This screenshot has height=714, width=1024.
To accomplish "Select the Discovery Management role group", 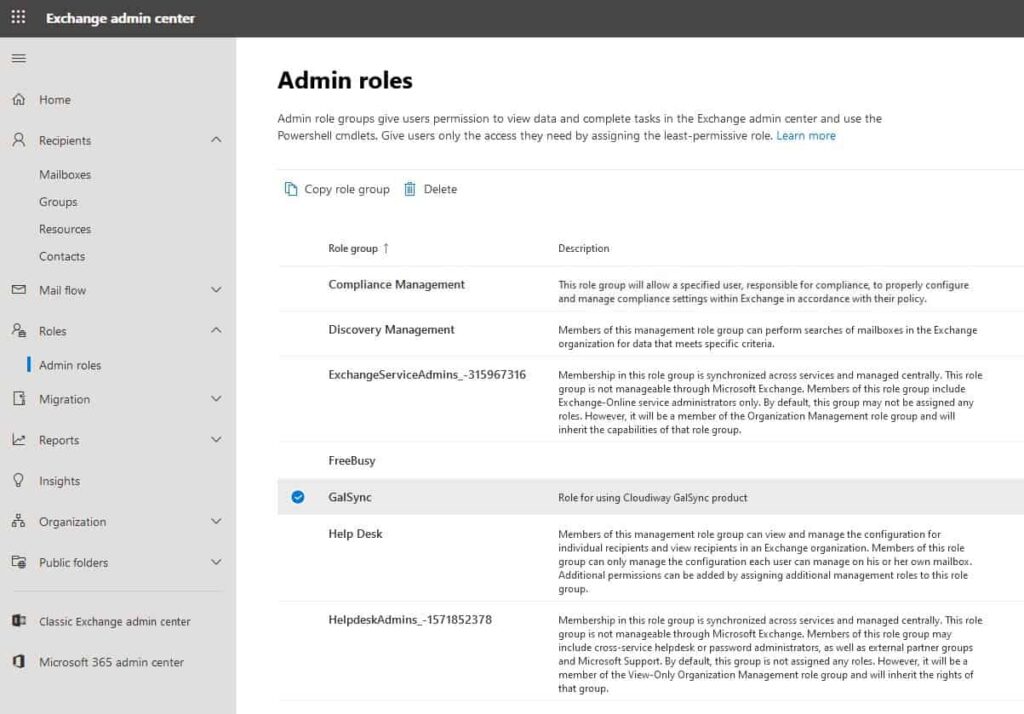I will point(391,329).
